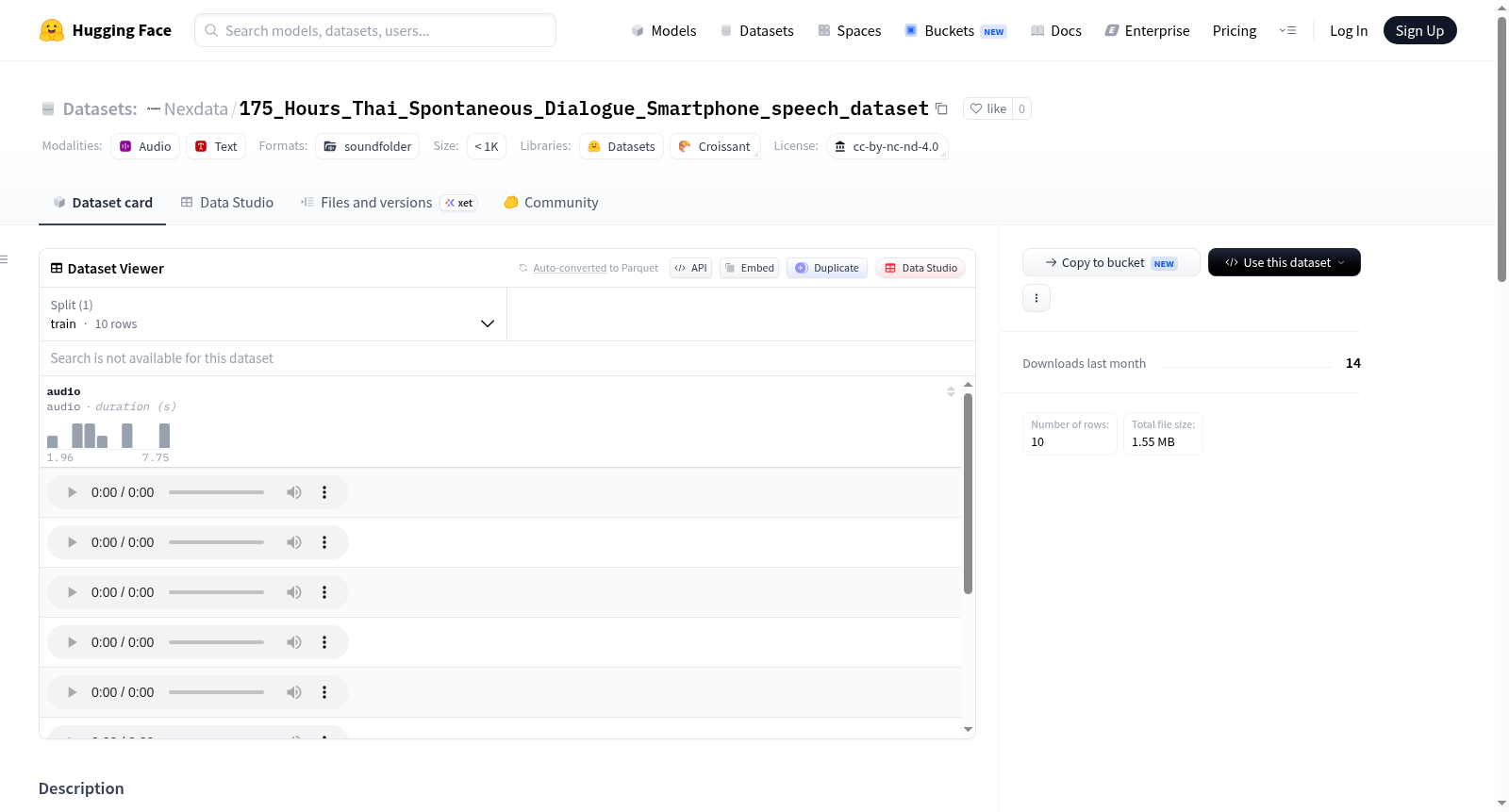This screenshot has width=1509, height=812.
Task: Click the audio duration histogram
Action: (x=108, y=436)
